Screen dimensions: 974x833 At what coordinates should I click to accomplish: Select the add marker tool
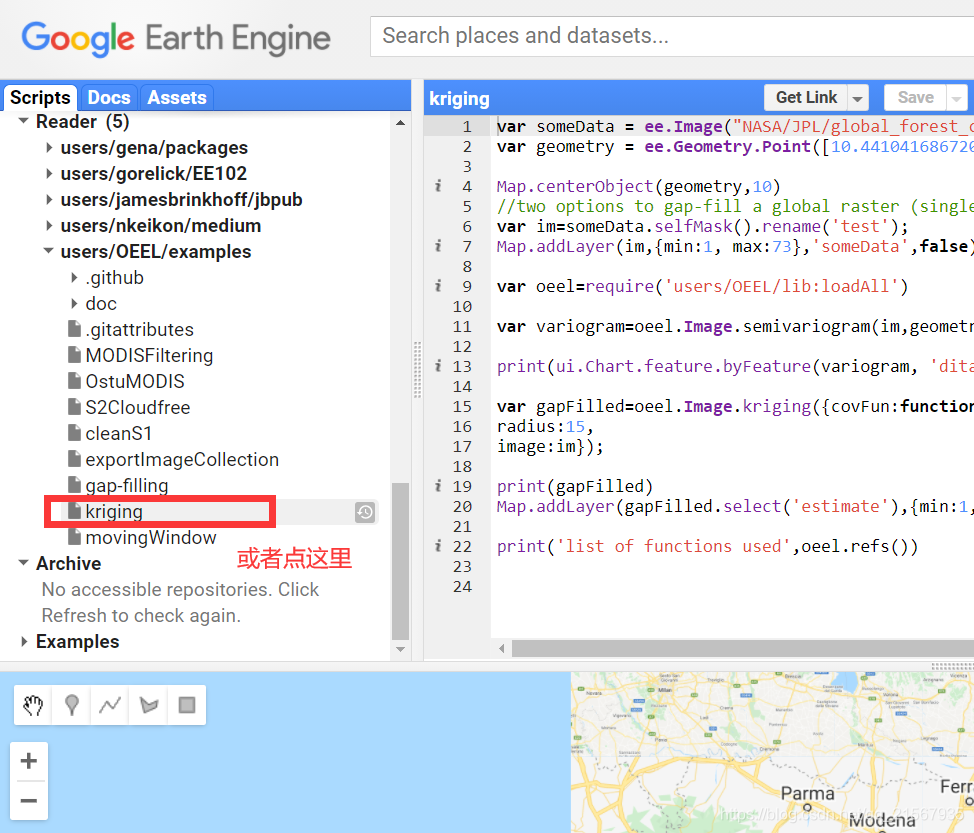71,705
